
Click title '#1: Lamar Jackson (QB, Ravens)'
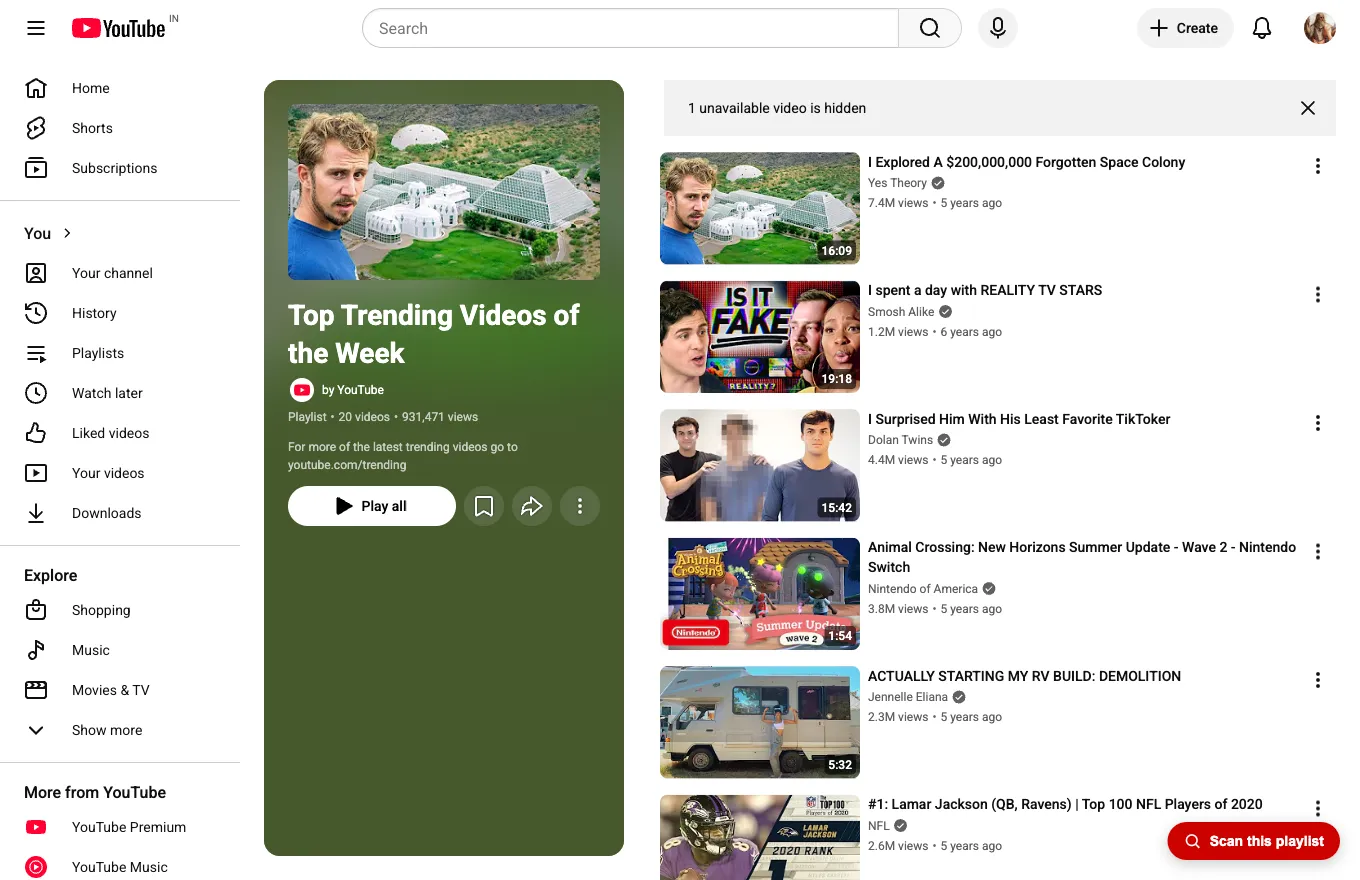1065,804
